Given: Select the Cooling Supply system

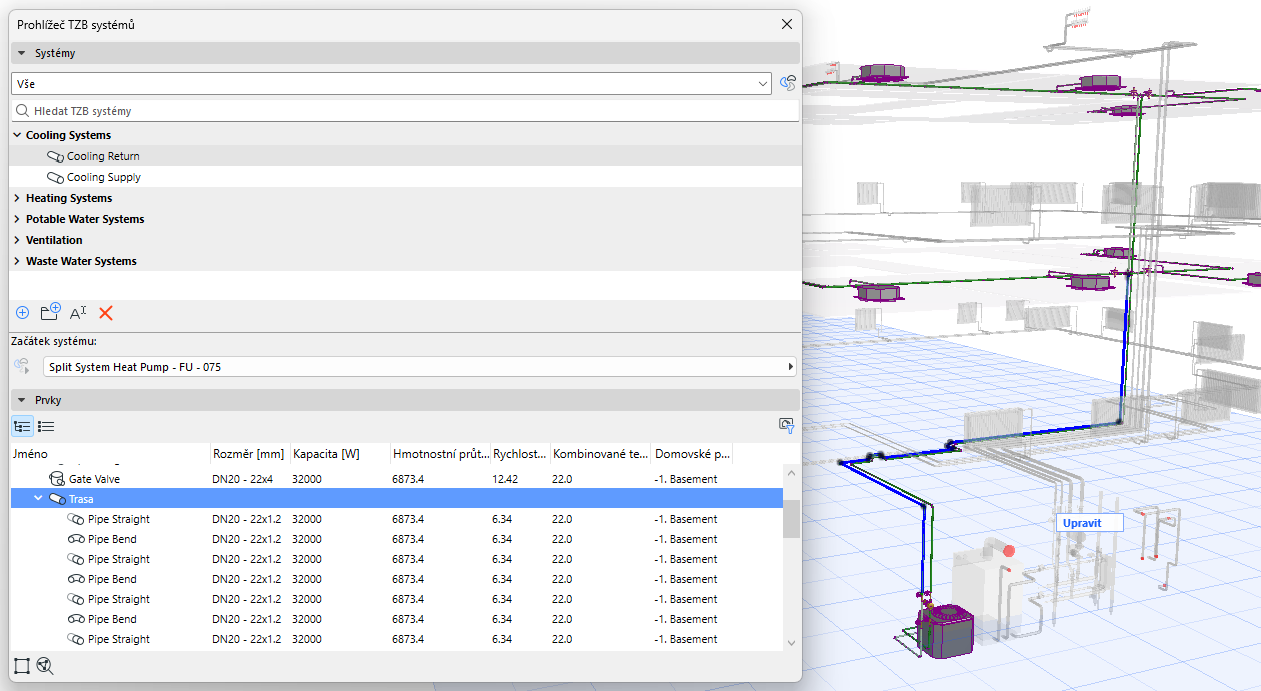Looking at the screenshot, I should tap(405, 177).
